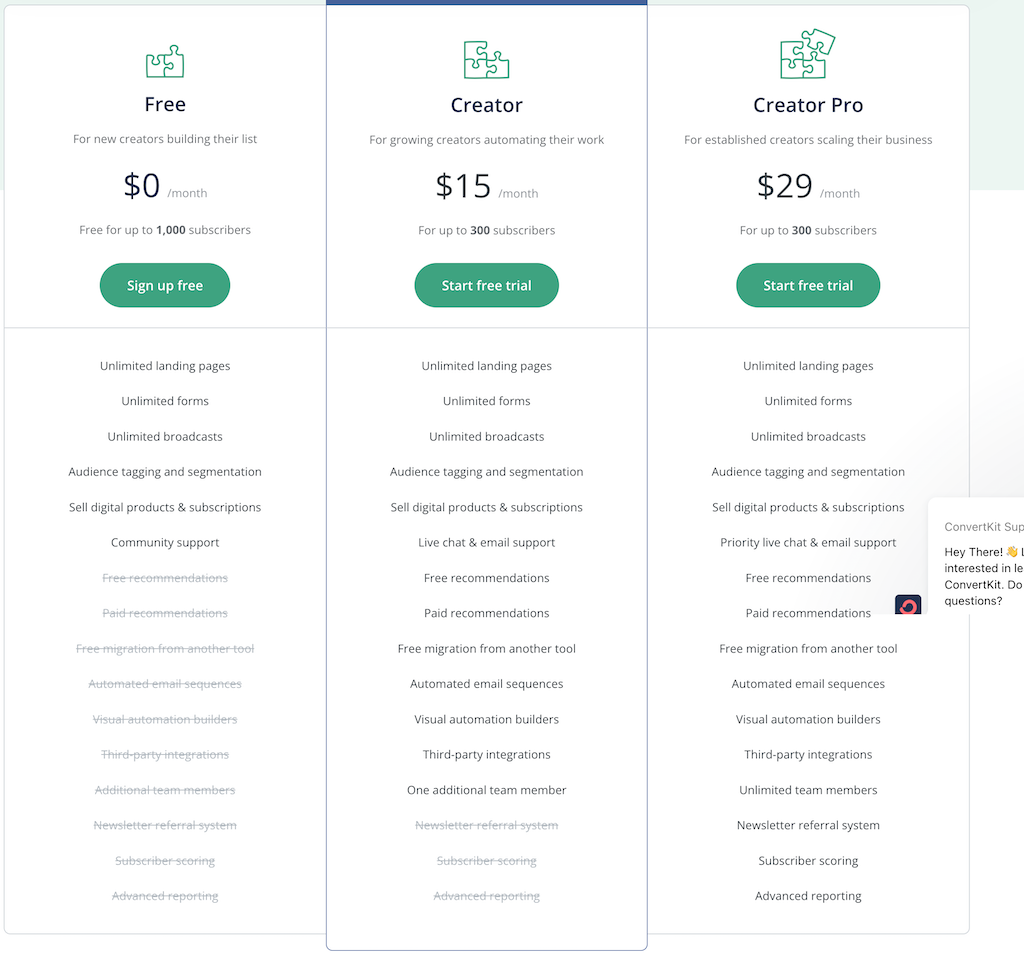1024x955 pixels.
Task: Click Live chat & email support in Creator
Action: (x=487, y=543)
